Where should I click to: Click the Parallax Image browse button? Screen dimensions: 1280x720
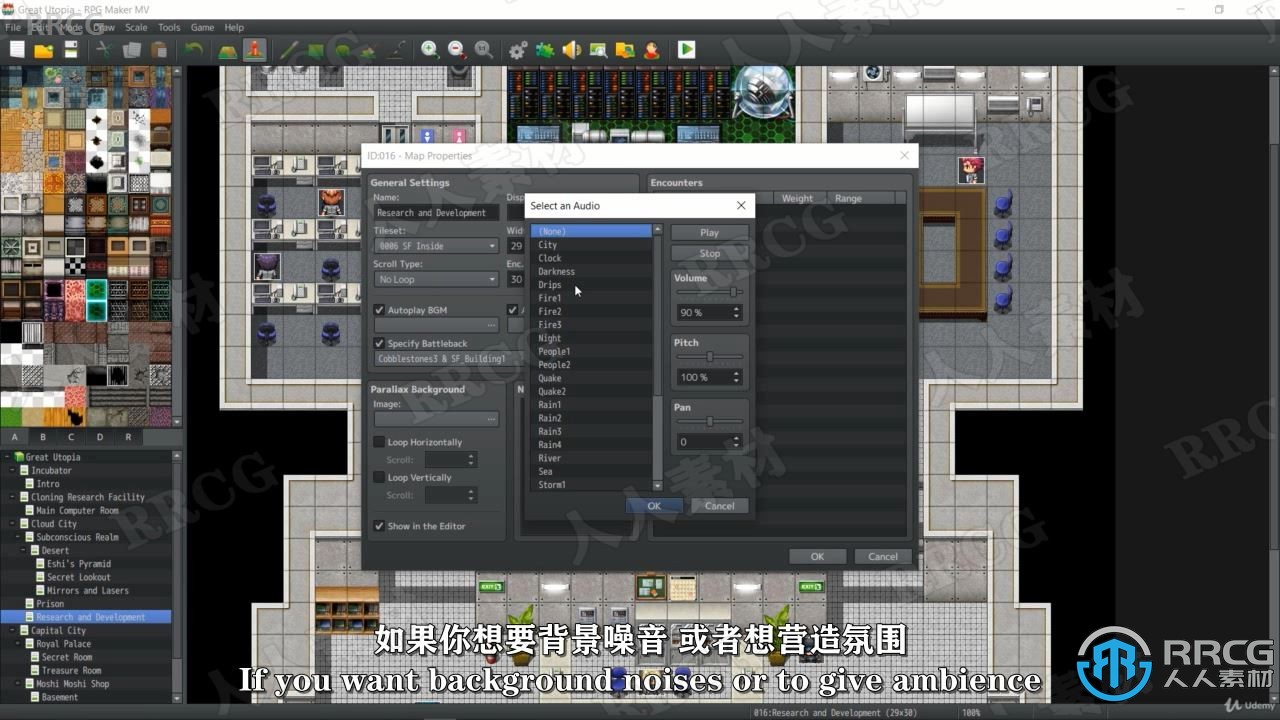(491, 420)
